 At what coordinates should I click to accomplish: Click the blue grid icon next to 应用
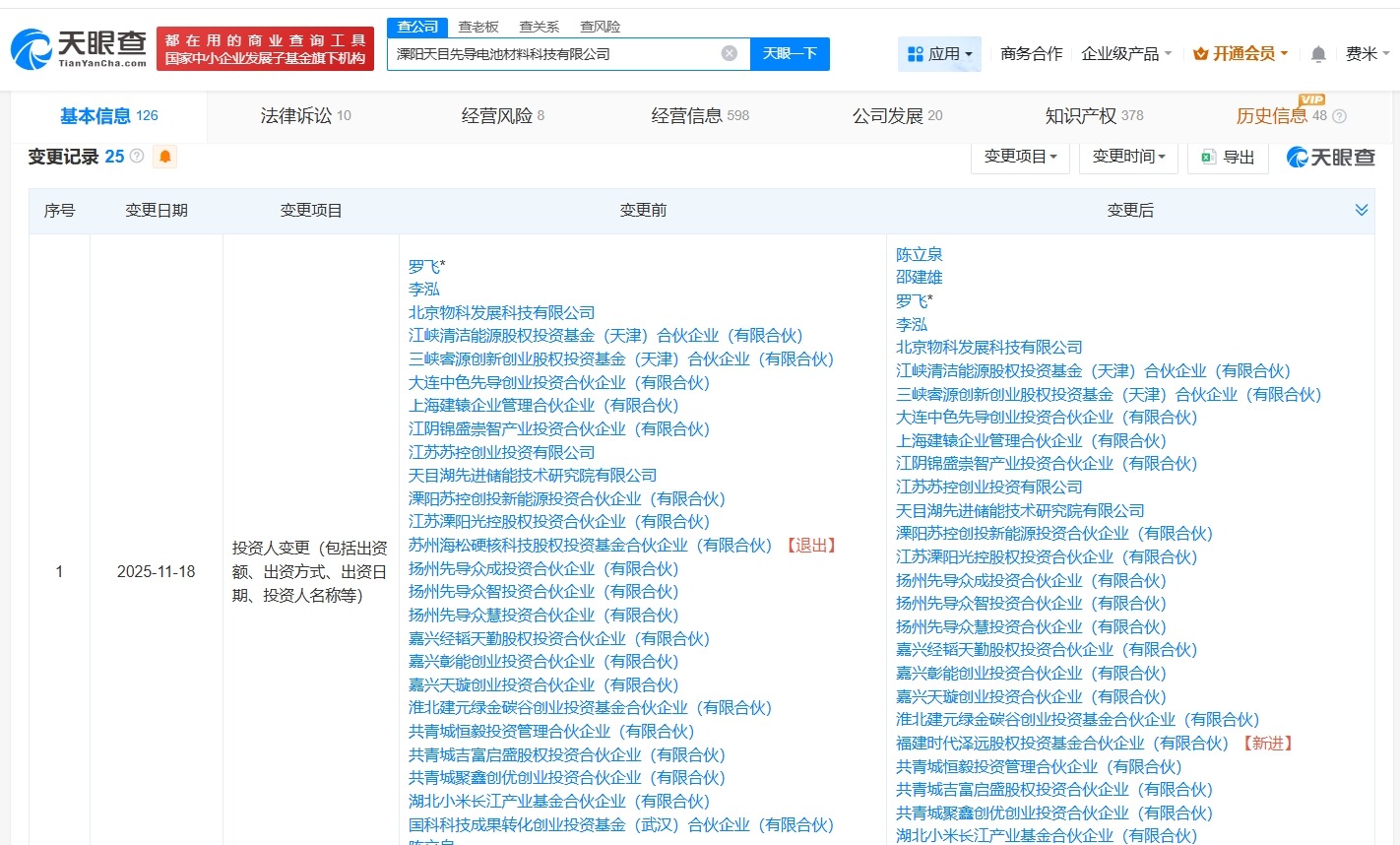(916, 54)
